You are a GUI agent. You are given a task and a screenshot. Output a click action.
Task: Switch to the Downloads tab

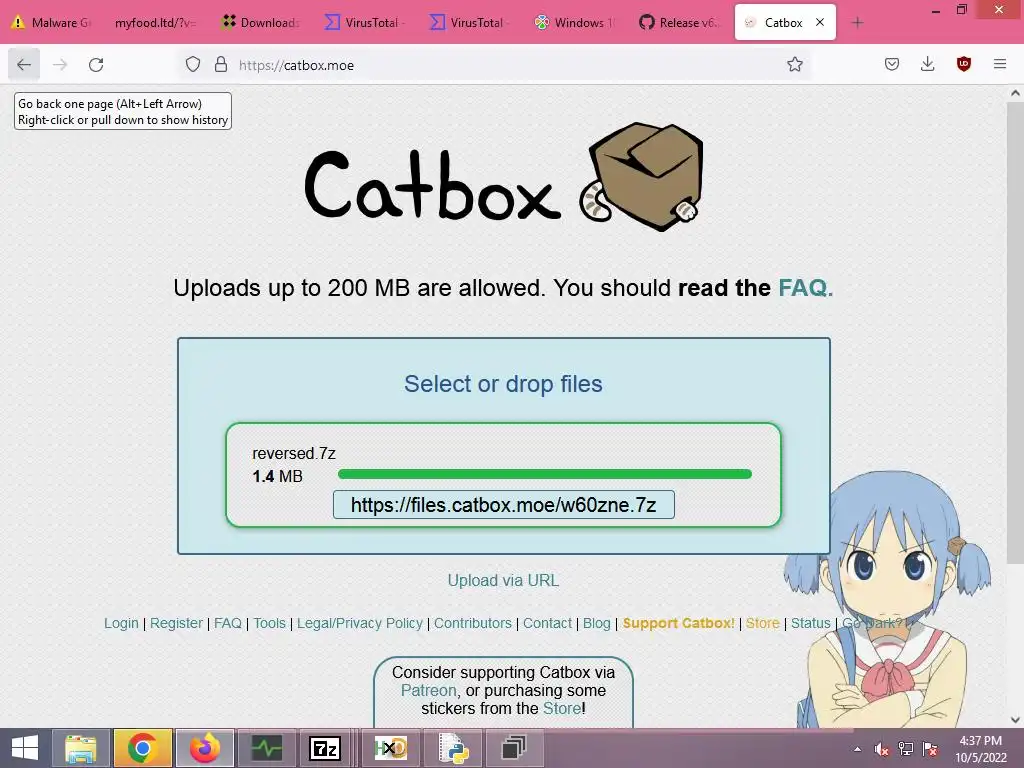coord(260,23)
